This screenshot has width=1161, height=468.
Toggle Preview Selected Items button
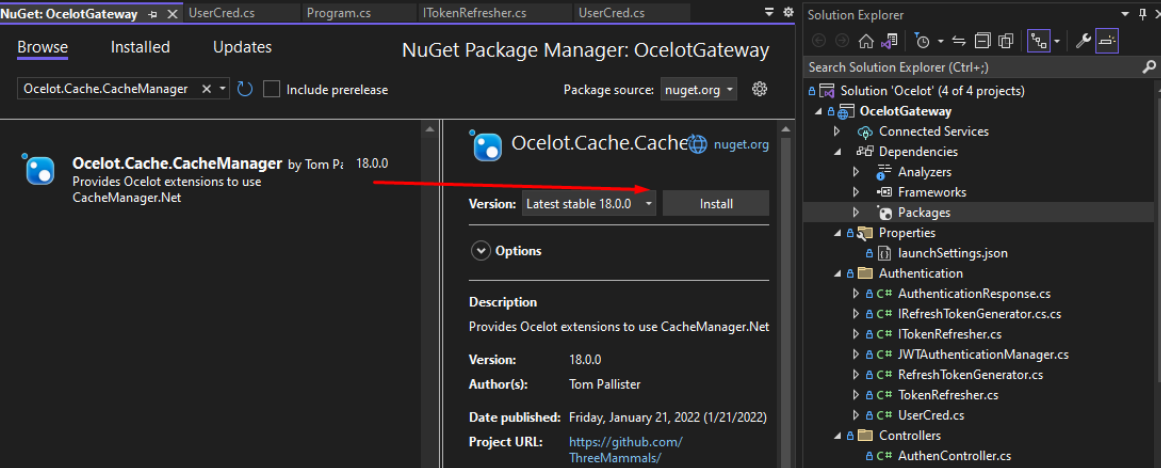point(1107,41)
